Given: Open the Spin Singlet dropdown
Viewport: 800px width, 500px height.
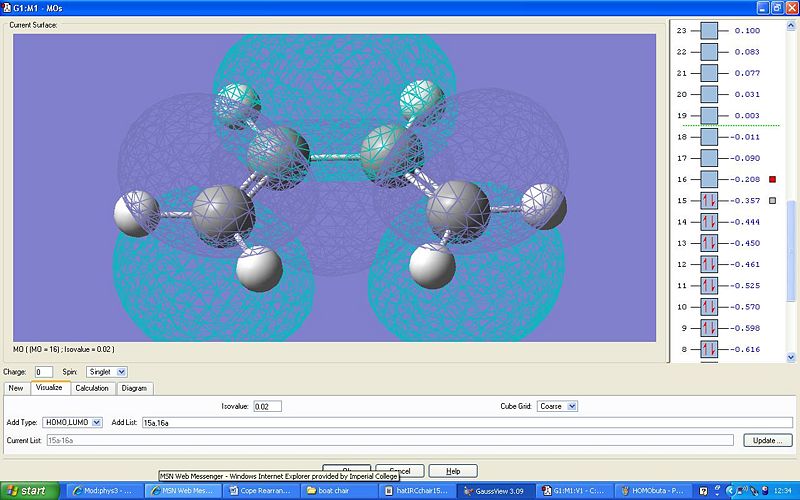Looking at the screenshot, I should tap(107, 372).
